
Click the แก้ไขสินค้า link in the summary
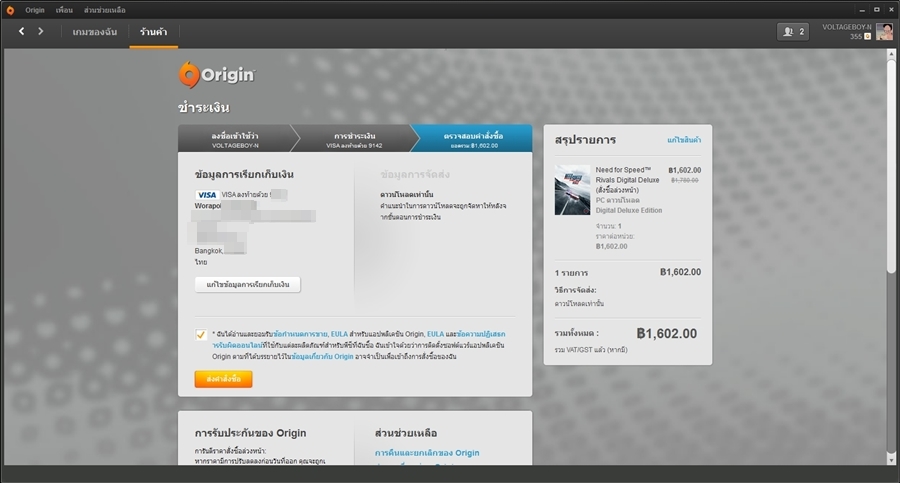[684, 140]
